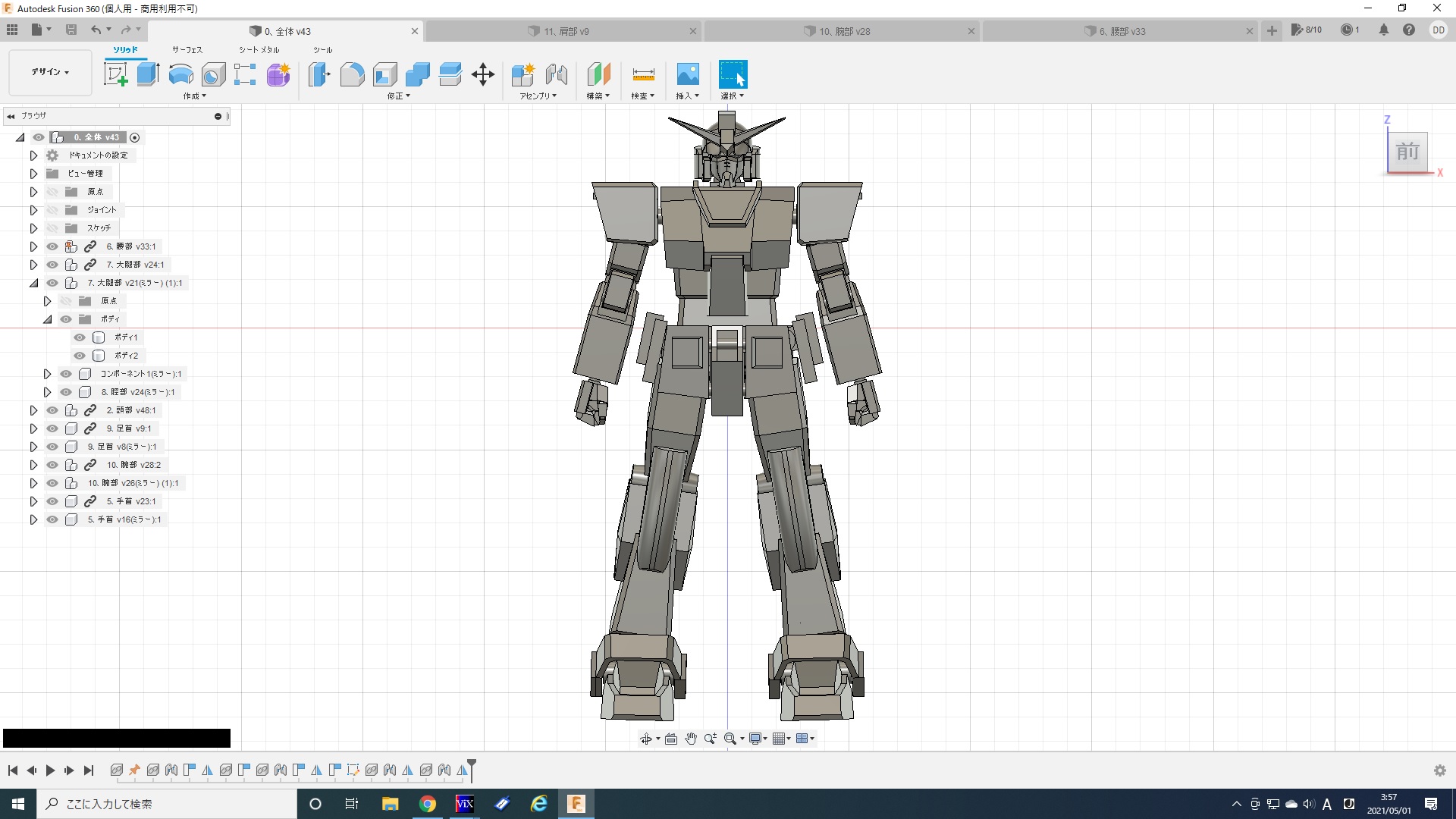
Task: Select the Create Sketch tool icon
Action: 115,74
